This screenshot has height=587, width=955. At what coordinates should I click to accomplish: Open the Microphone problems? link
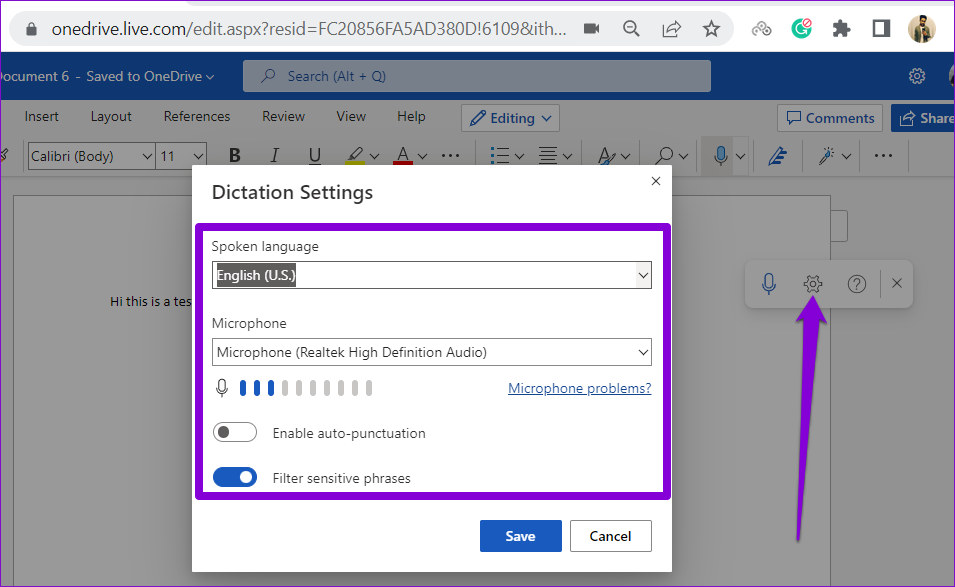(579, 388)
